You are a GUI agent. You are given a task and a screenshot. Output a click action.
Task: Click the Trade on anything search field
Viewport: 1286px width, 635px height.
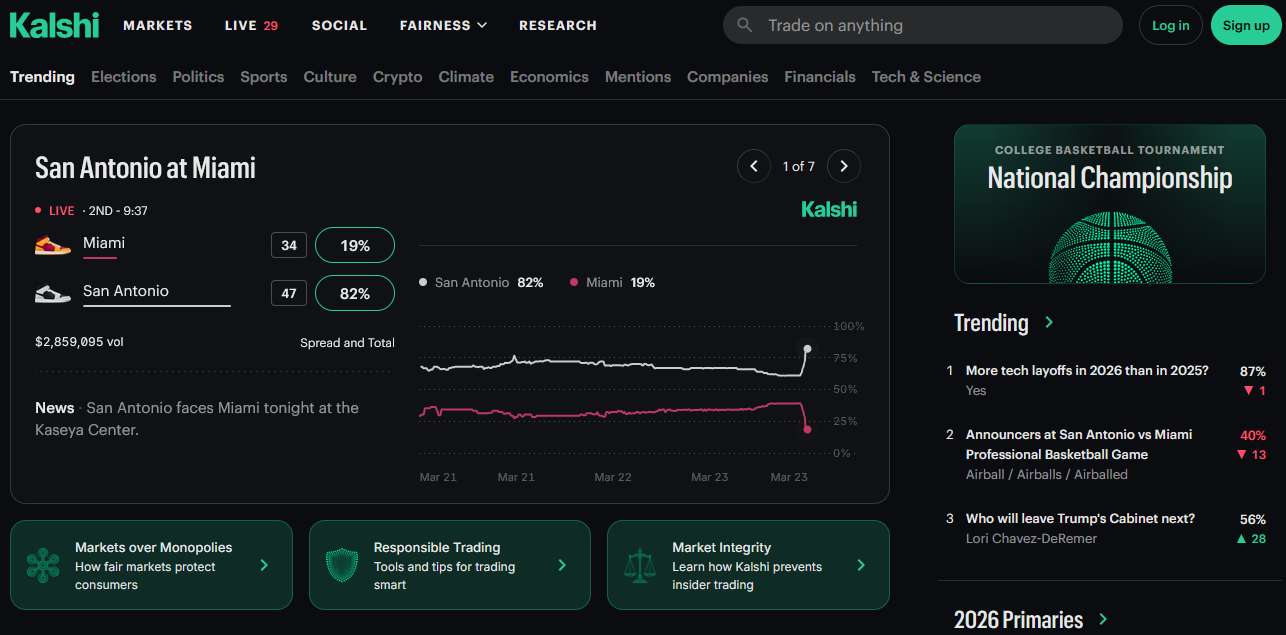900,25
